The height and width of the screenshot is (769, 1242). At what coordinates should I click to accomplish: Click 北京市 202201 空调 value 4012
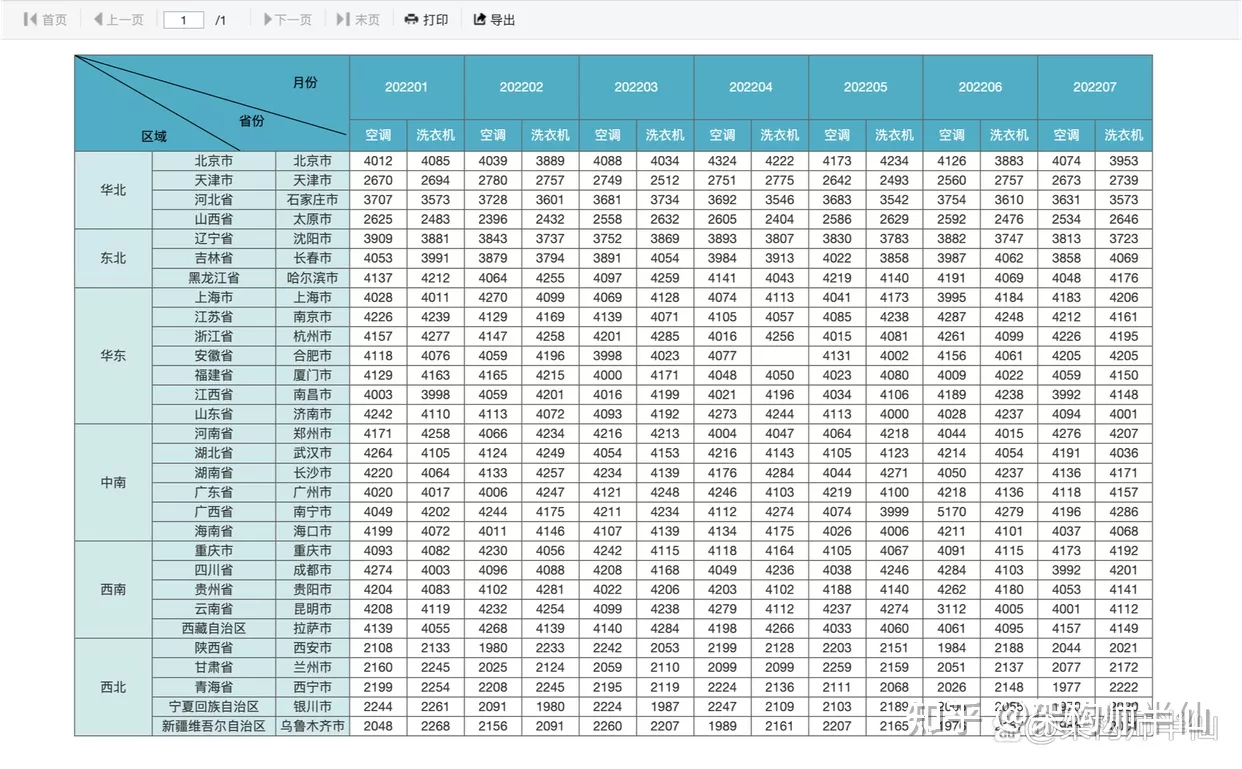(378, 161)
